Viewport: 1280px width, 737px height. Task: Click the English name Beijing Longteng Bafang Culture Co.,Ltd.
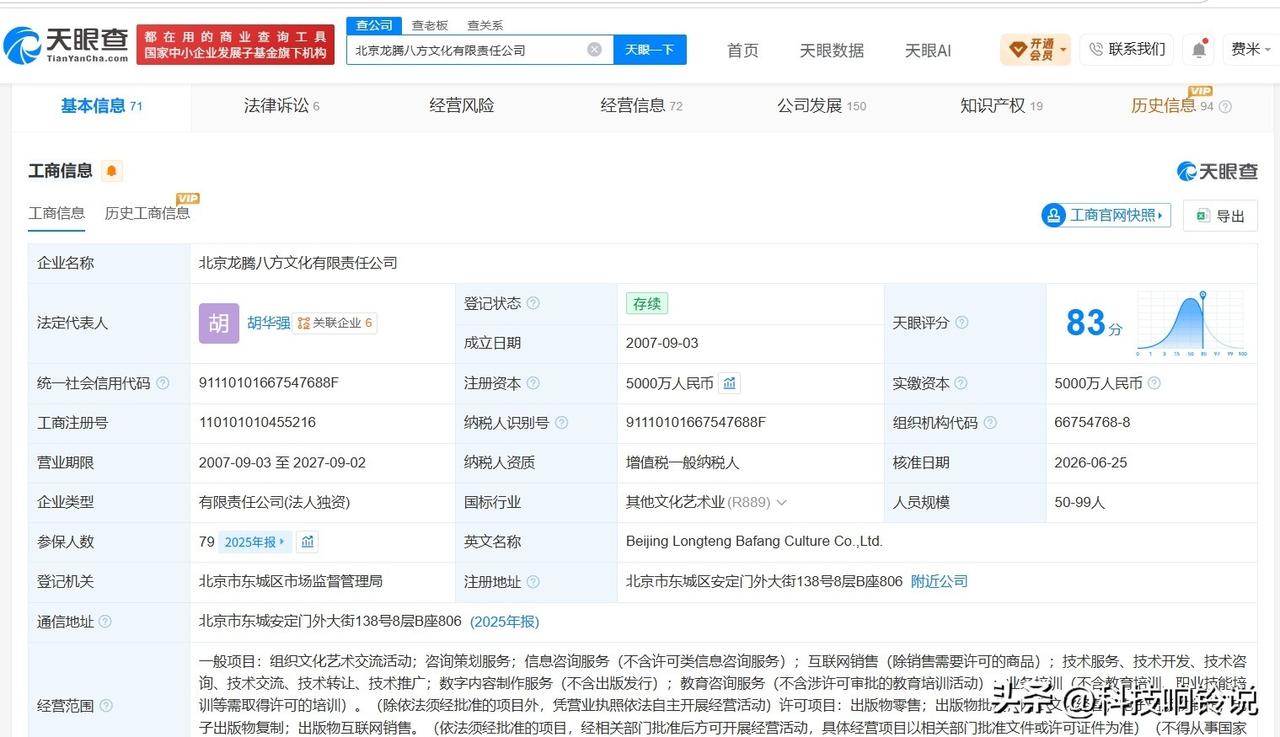point(754,542)
